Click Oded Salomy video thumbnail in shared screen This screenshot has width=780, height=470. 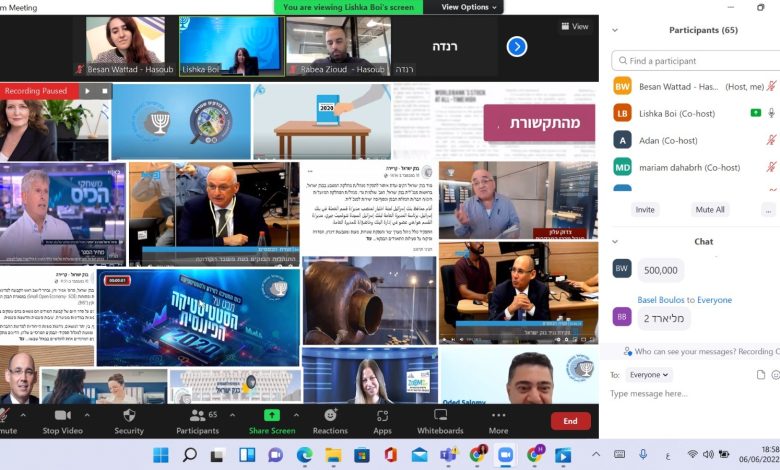click(x=518, y=376)
